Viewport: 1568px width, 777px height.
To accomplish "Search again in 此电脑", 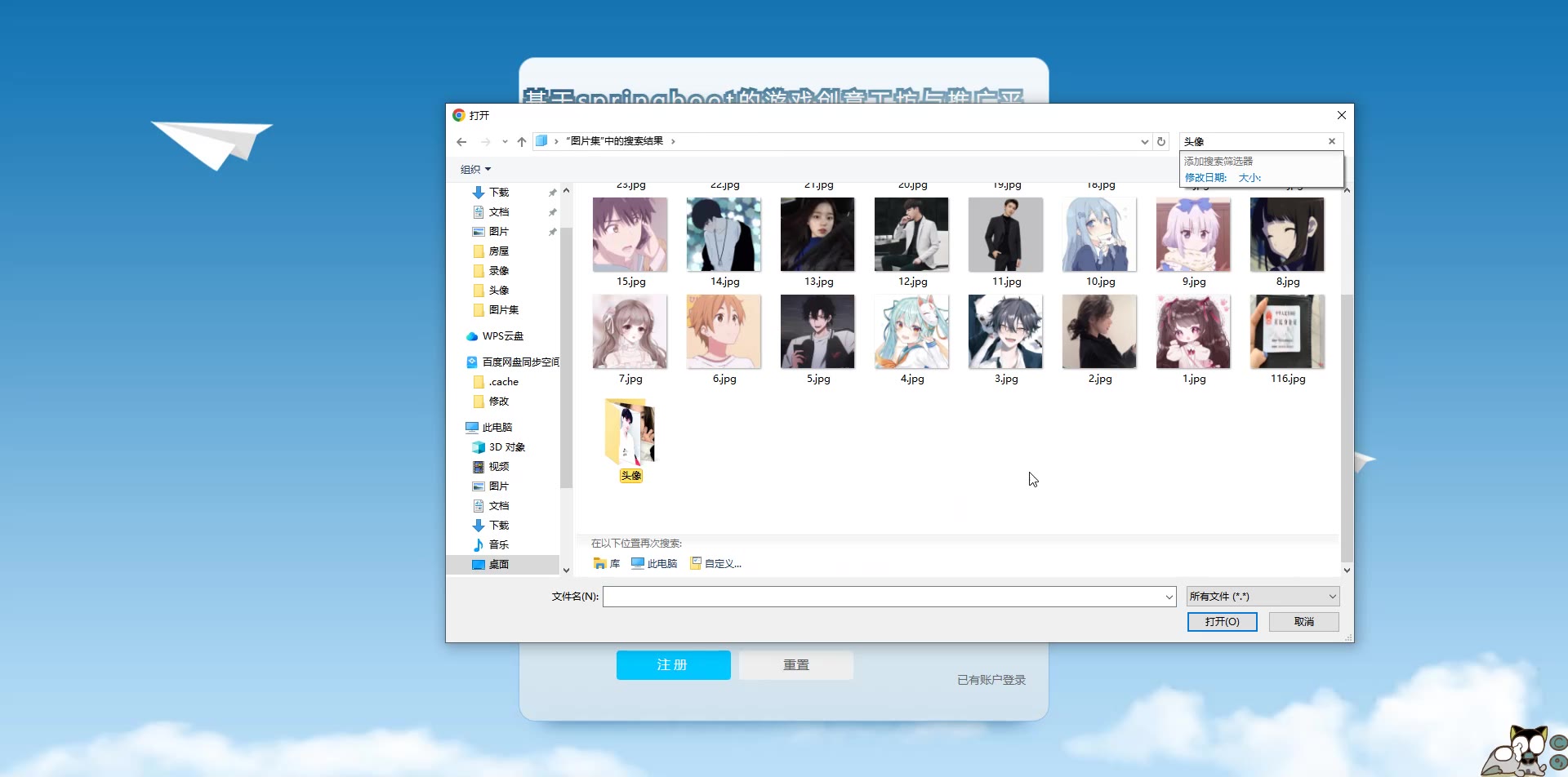I will click(x=654, y=564).
